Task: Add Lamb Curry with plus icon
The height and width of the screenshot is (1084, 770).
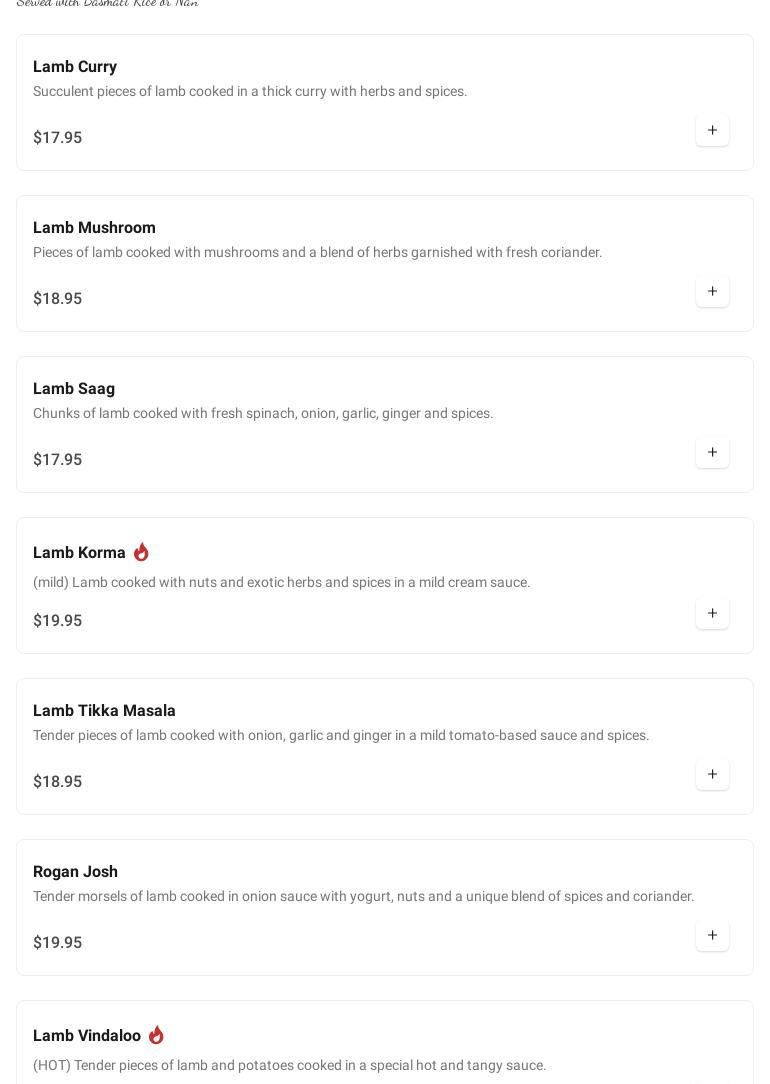Action: click(x=712, y=130)
